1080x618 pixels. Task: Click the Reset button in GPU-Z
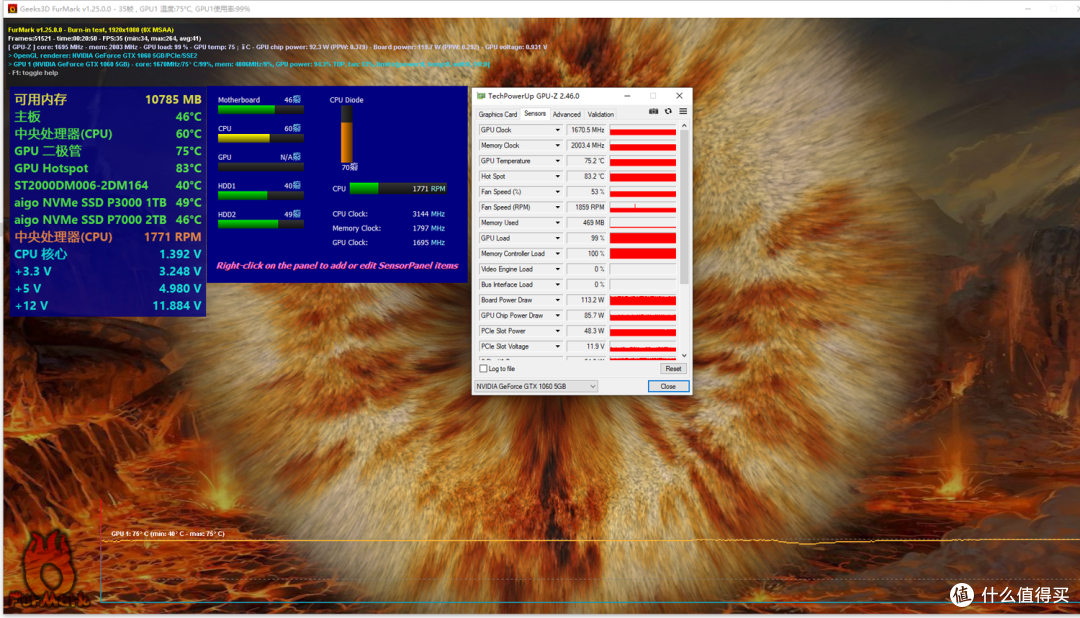point(672,369)
